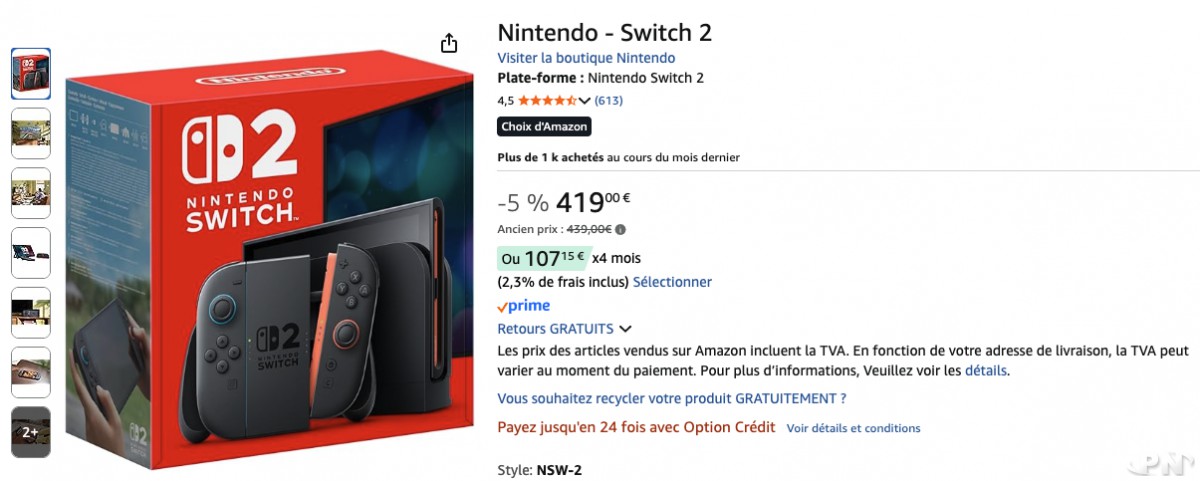Click the share icon above product image
The height and width of the screenshot is (481, 1200).
449,43
